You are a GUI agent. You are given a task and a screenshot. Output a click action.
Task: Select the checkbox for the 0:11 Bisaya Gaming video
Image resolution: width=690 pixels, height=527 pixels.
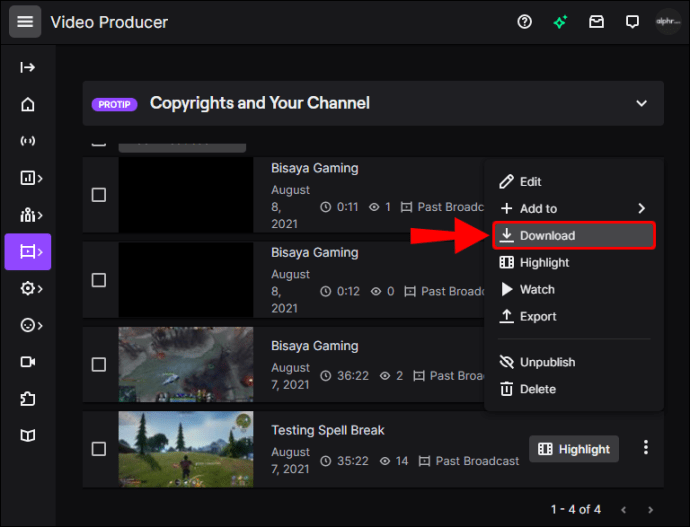pos(99,195)
